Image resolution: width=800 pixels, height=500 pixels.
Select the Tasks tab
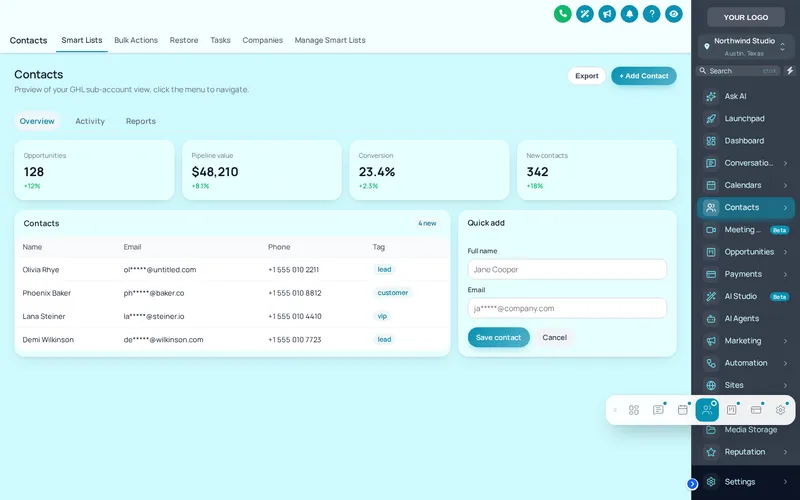(220, 40)
